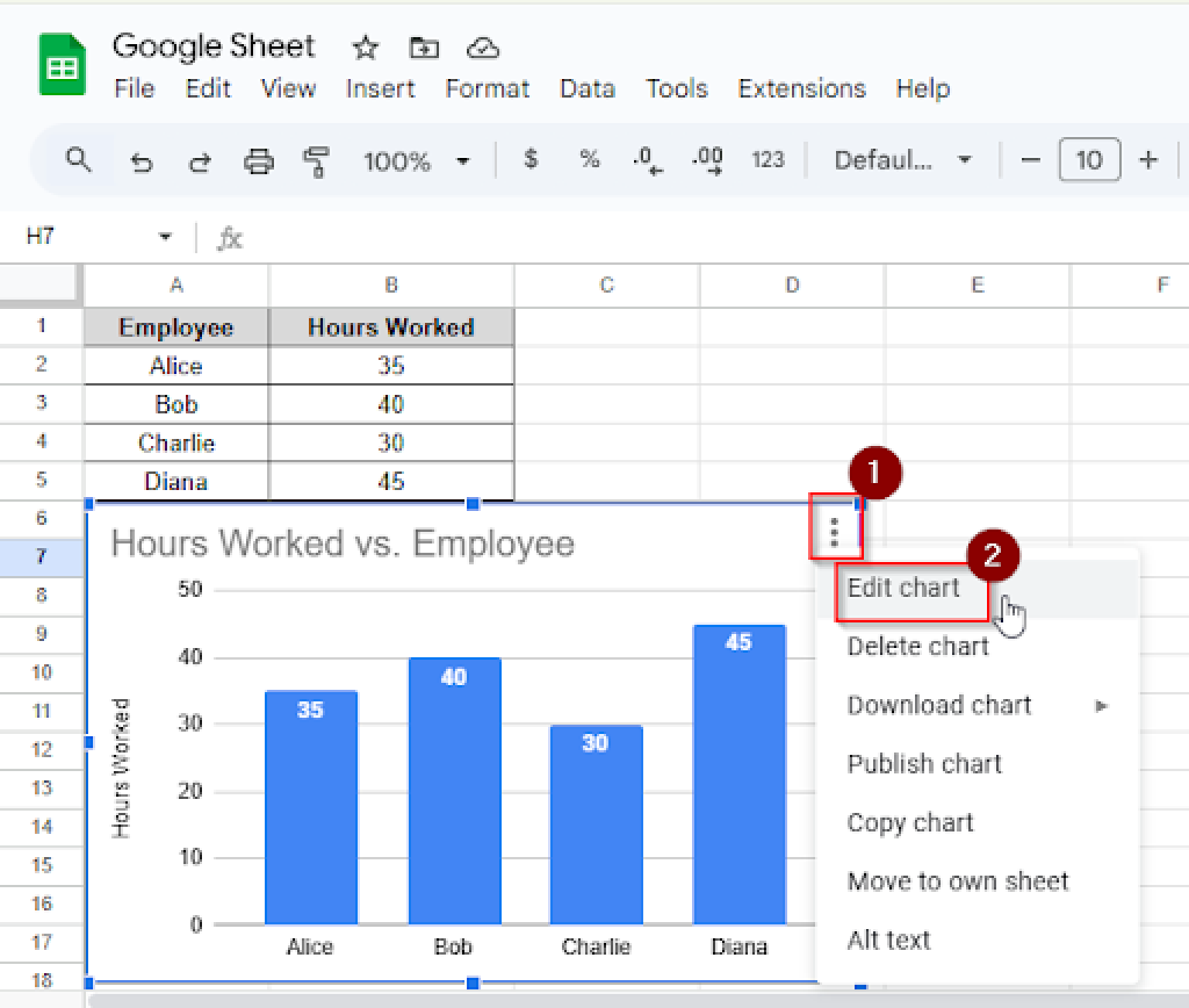1189x1008 pixels.
Task: Choose Move to own sheet
Action: click(978, 882)
